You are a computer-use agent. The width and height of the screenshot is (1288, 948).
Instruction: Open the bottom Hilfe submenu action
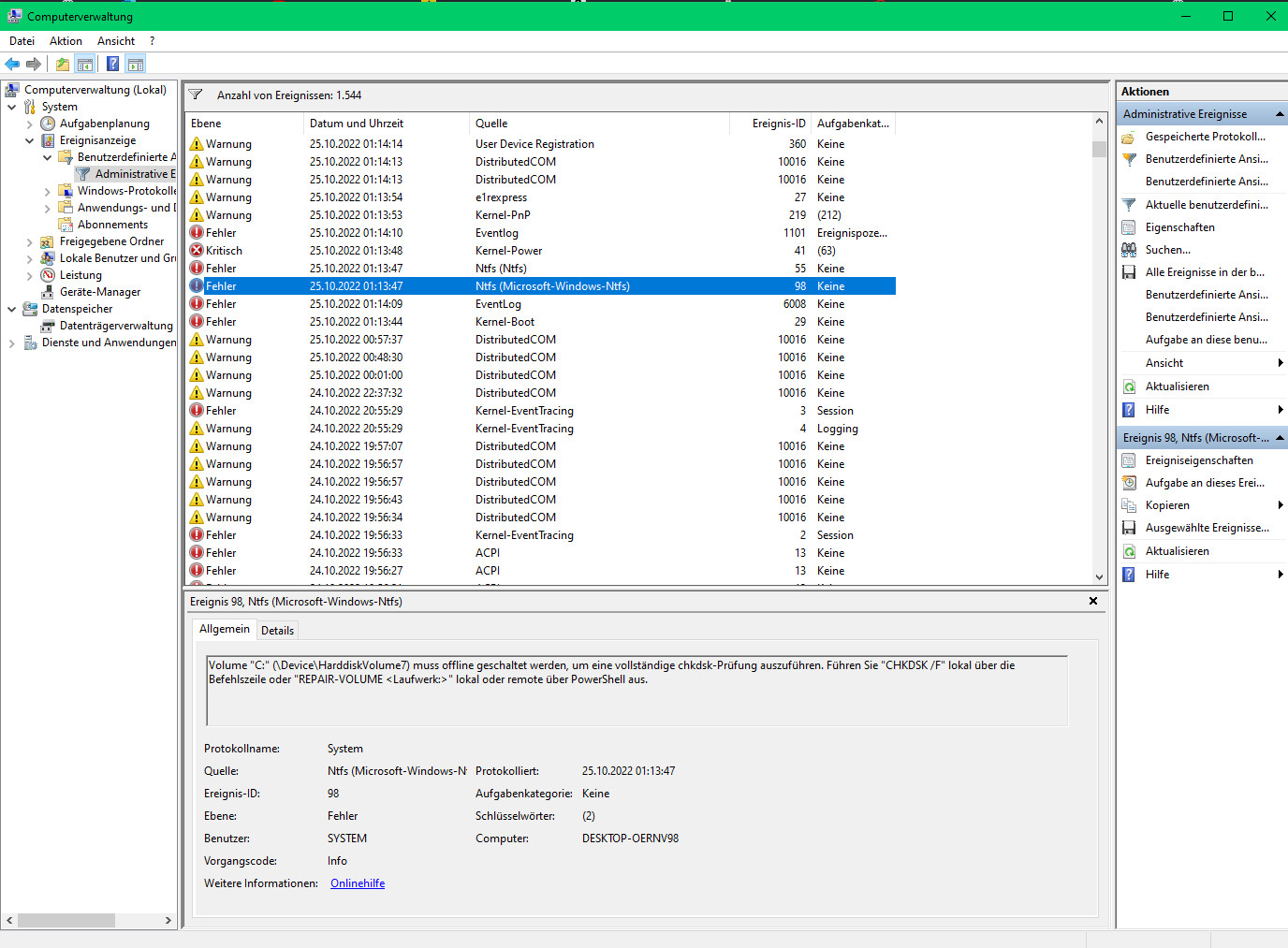pyautogui.click(x=1202, y=575)
